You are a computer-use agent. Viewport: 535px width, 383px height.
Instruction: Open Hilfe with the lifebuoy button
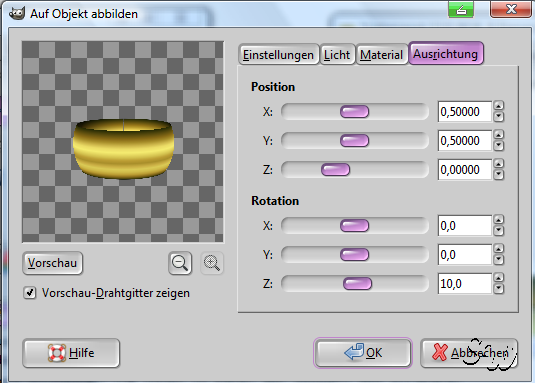pos(71,353)
